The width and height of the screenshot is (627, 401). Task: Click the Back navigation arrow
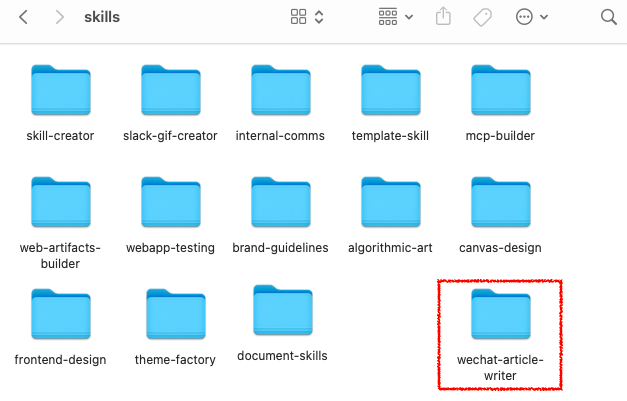click(x=24, y=17)
